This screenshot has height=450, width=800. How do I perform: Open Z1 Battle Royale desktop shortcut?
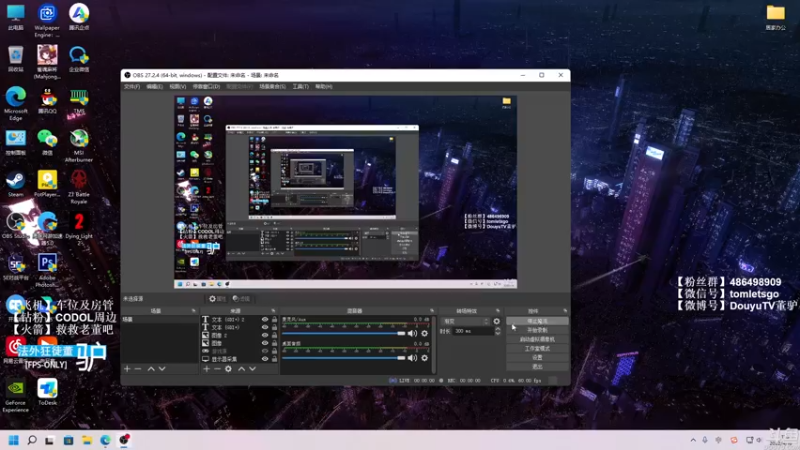pos(79,187)
